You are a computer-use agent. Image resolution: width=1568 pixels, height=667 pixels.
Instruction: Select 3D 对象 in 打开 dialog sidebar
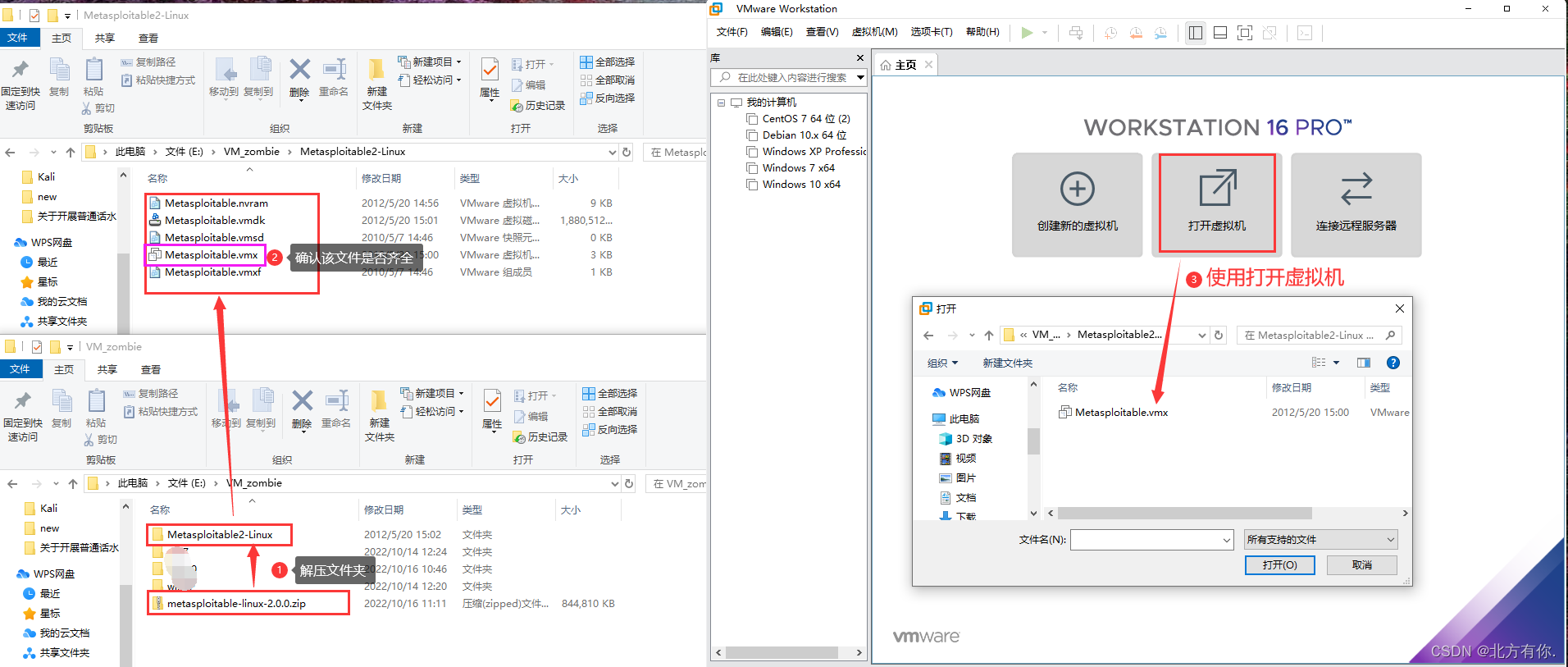point(965,439)
